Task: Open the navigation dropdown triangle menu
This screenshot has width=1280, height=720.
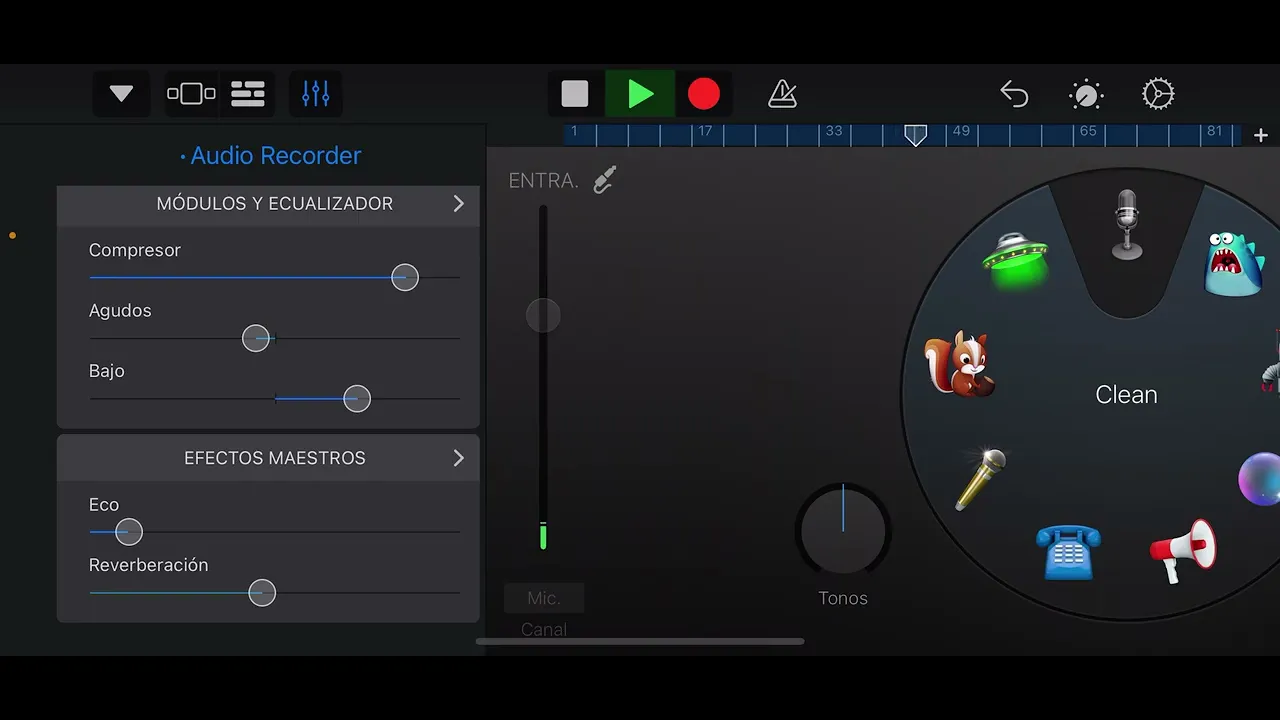Action: 121,94
